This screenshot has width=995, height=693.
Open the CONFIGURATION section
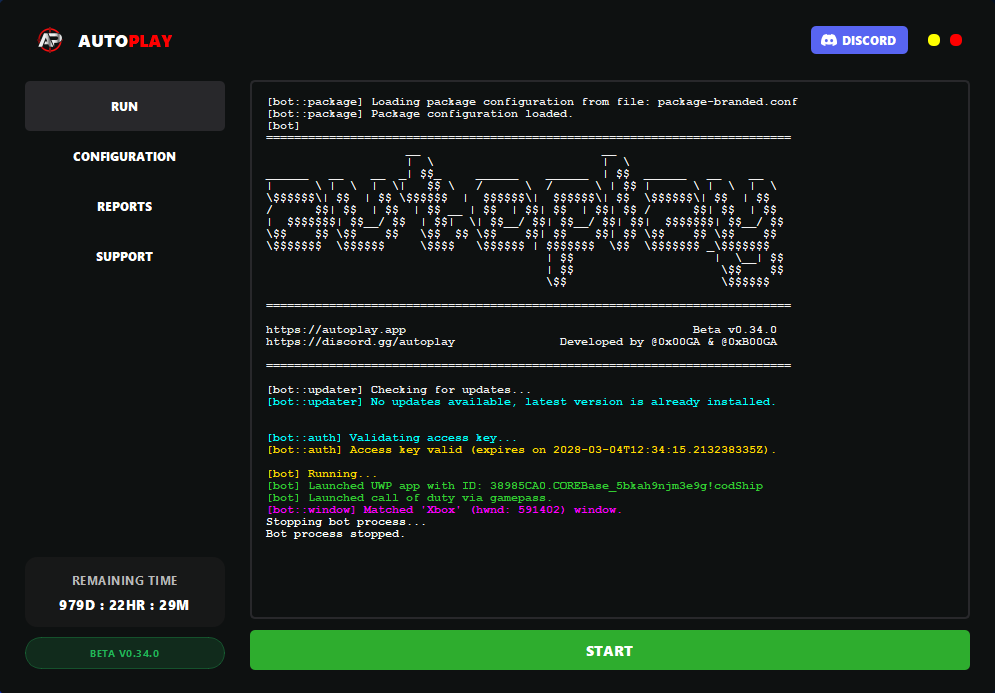click(124, 156)
